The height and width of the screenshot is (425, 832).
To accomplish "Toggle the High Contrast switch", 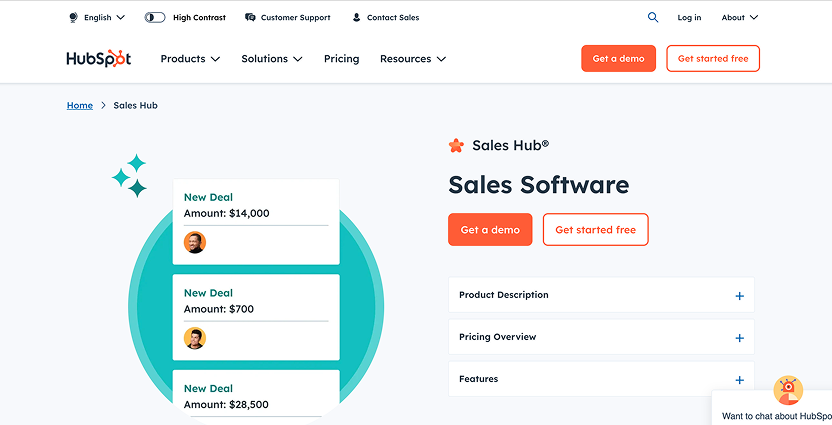I will click(155, 18).
